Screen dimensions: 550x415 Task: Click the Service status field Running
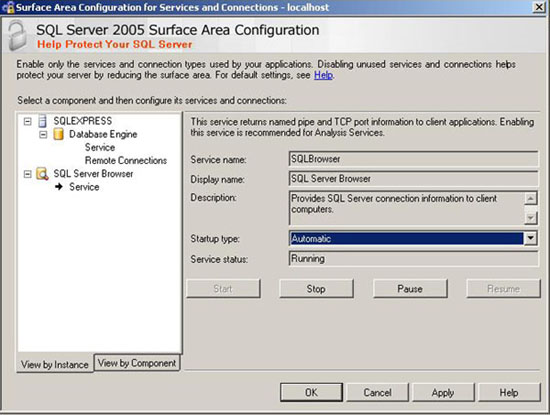coord(413,259)
